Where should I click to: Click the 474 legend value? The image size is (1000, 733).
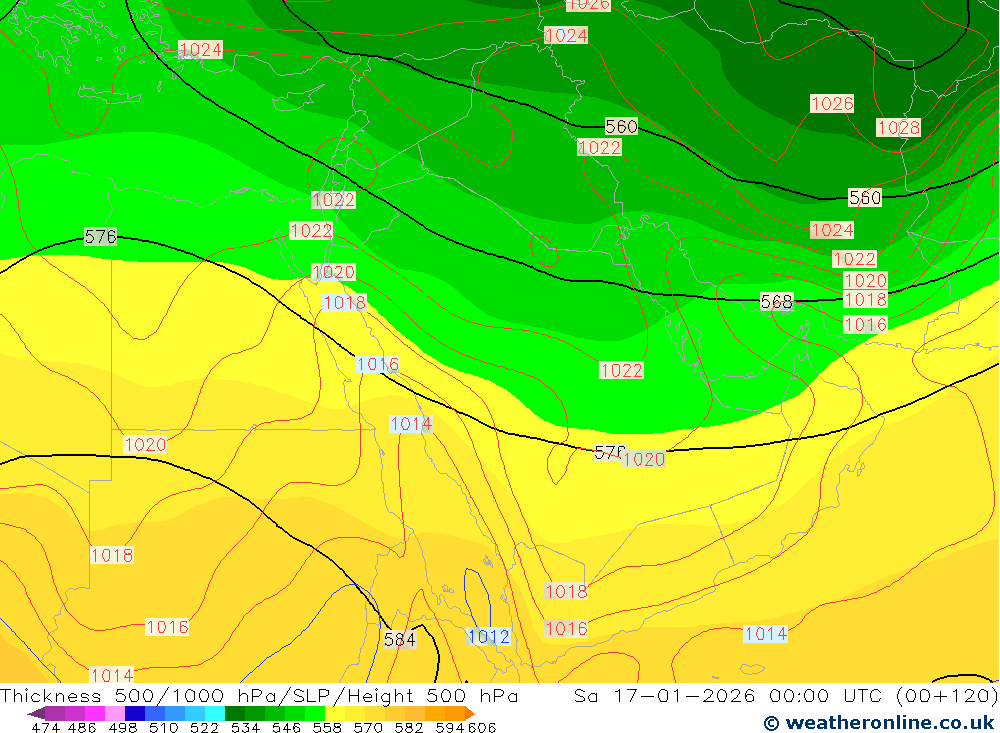tap(45, 727)
